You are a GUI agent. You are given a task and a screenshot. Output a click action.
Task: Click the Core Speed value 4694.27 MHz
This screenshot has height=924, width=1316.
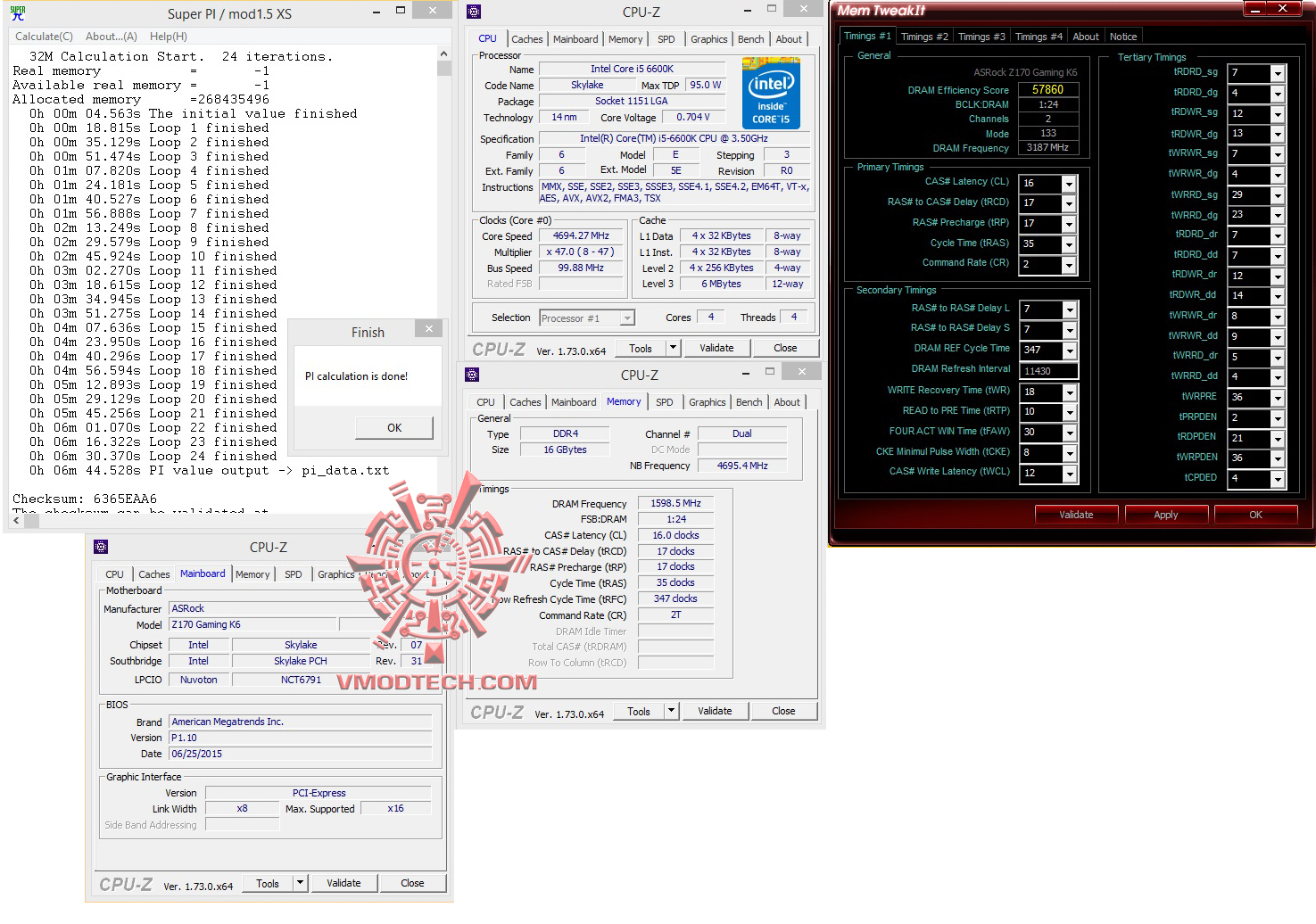(581, 236)
